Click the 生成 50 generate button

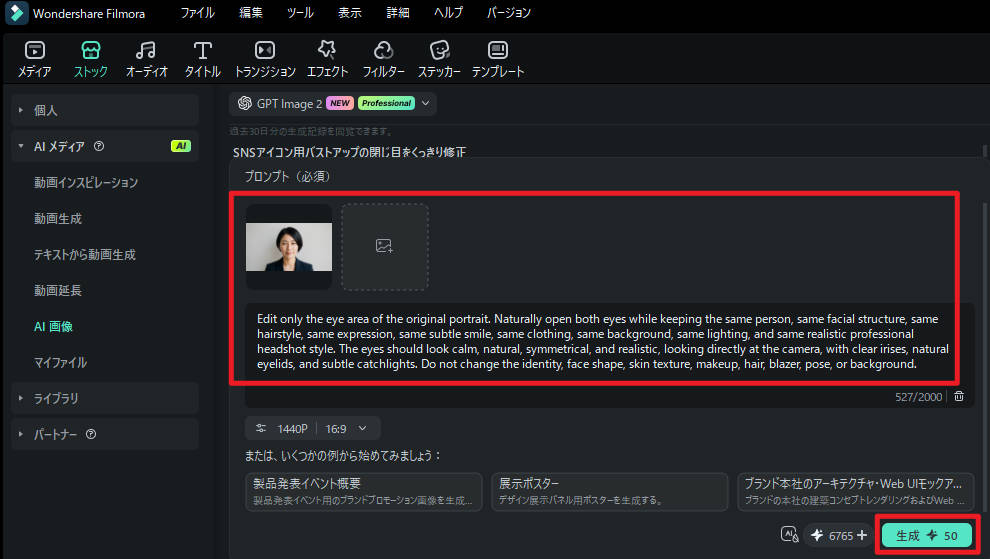point(926,536)
